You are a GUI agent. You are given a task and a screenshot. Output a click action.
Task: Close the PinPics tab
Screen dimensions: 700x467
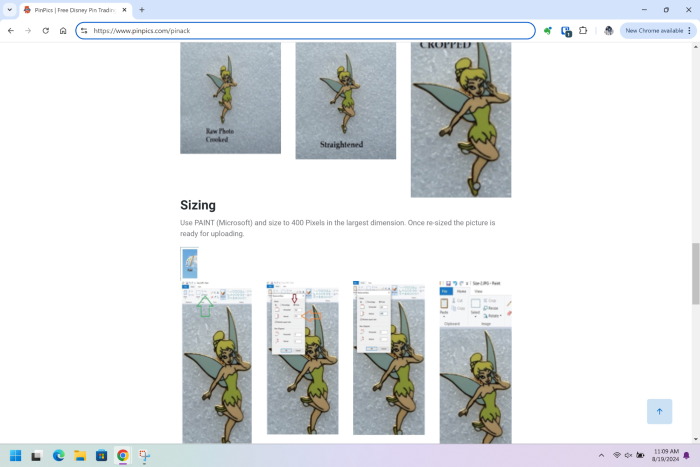[125, 10]
